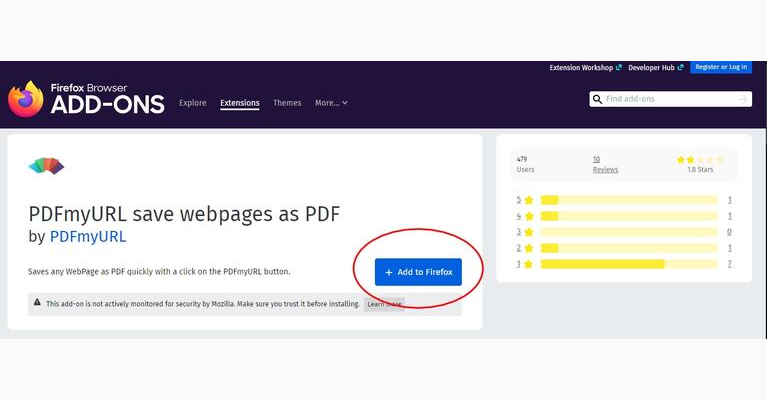
Task: Click the 2 star rating bar
Action: coord(629,248)
